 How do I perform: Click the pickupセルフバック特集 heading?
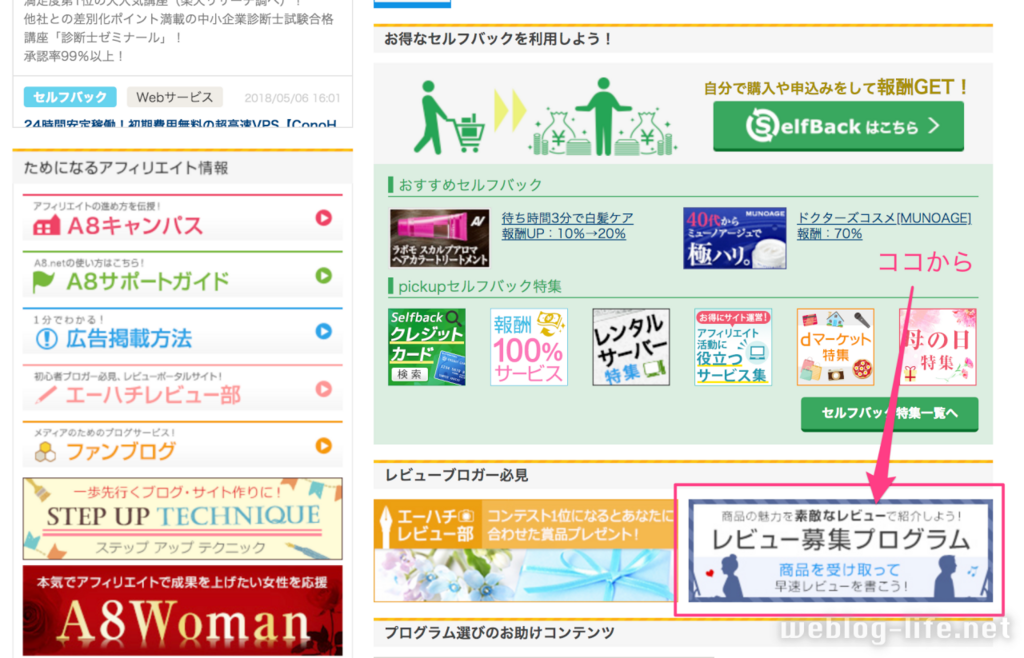pos(479,287)
